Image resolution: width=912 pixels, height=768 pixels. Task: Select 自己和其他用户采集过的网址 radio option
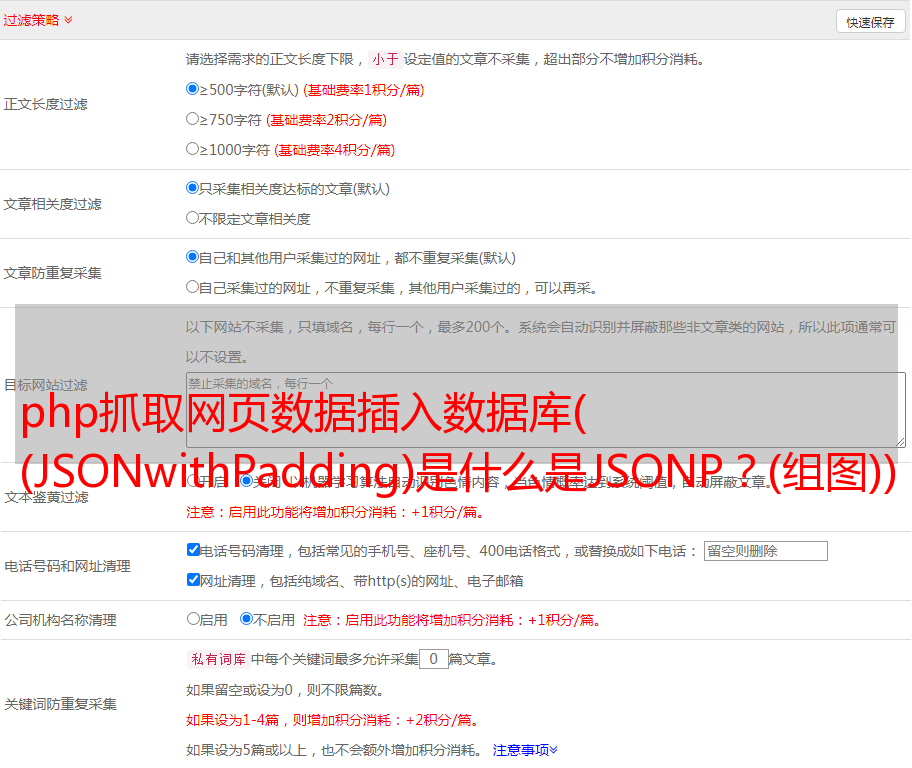(x=192, y=257)
